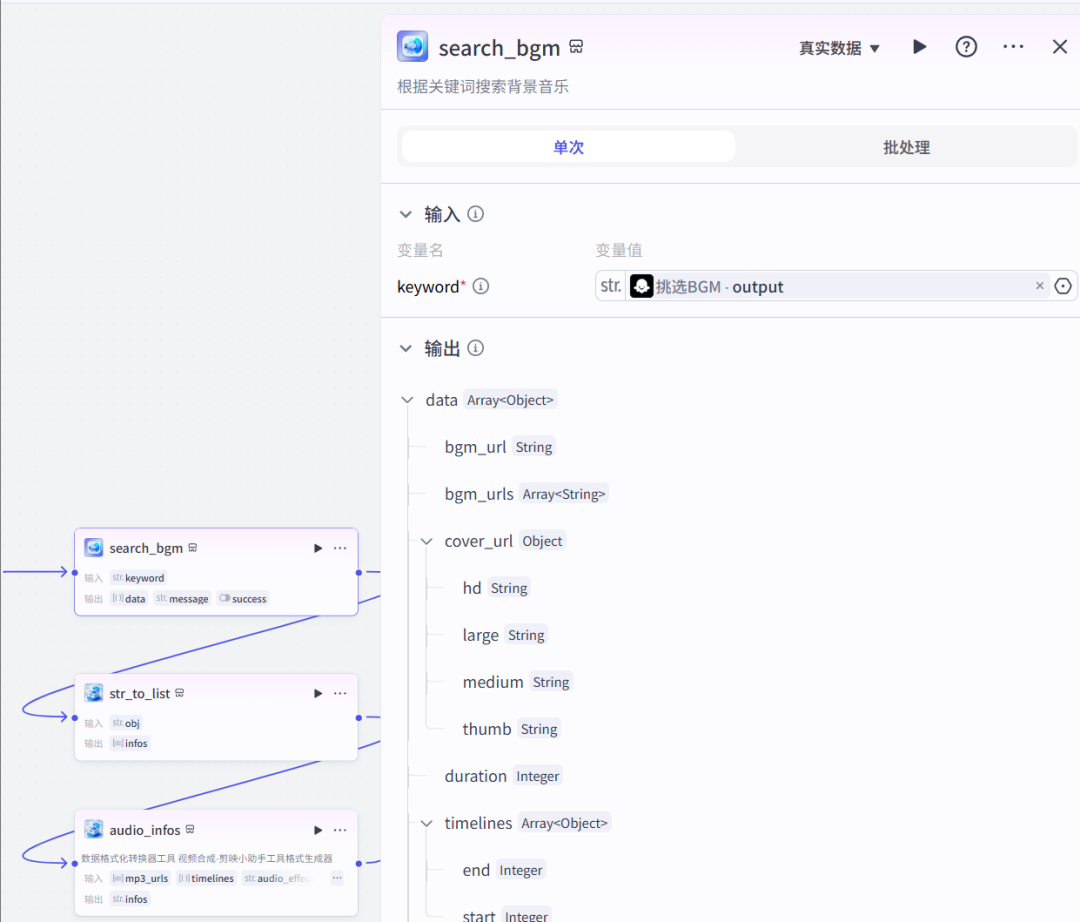
Task: Click audio_infos node's right output port
Action: click(359, 863)
